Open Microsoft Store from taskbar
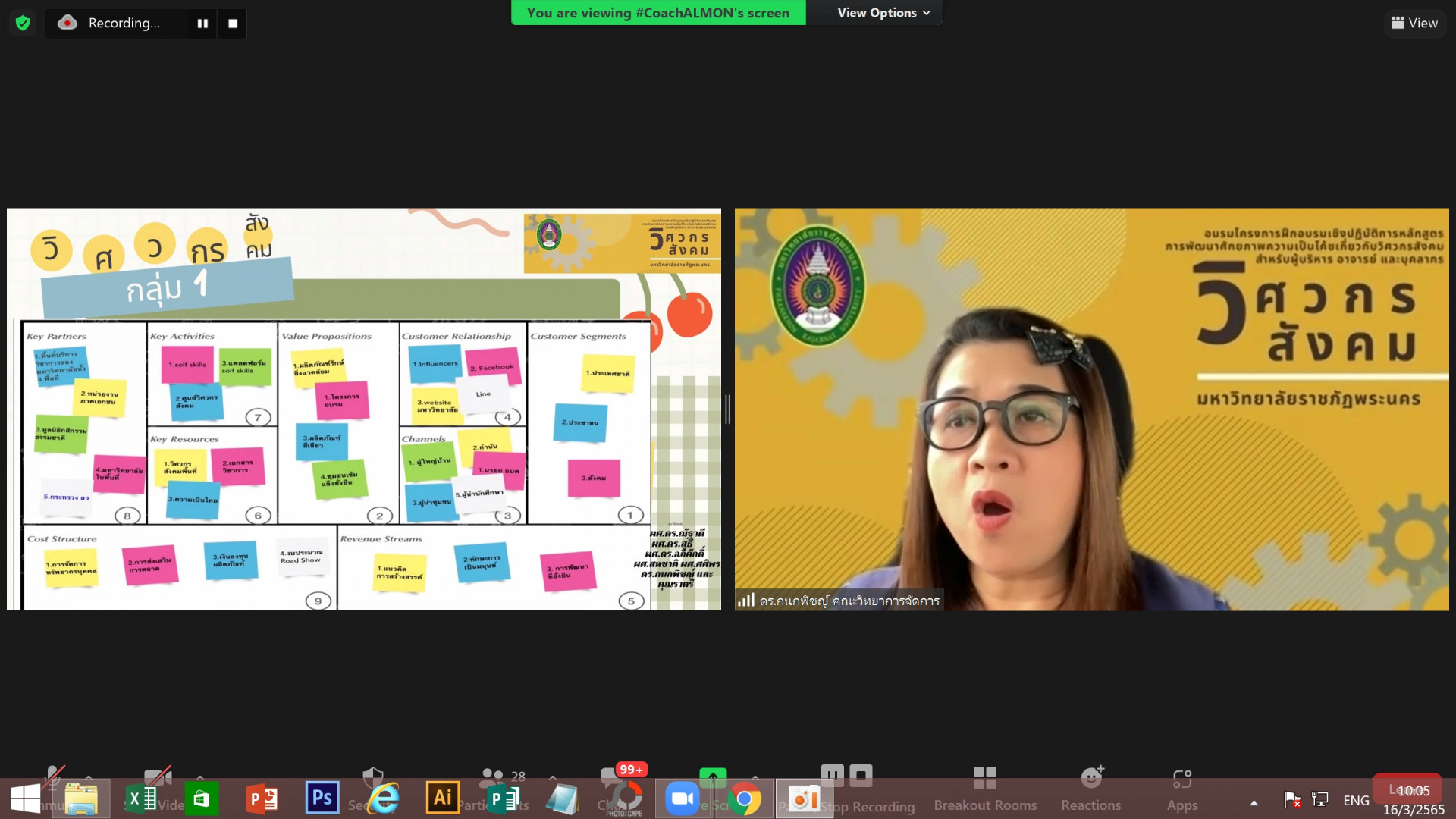 pyautogui.click(x=201, y=799)
